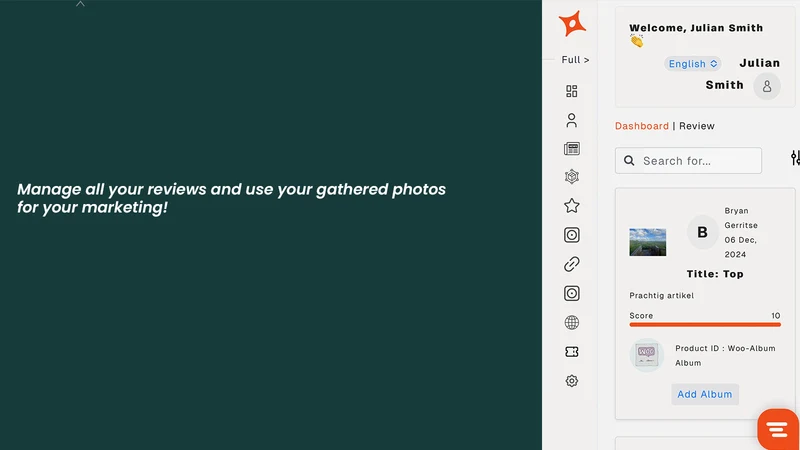Click the Add Album button
Viewport: 800px width, 450px height.
pyautogui.click(x=705, y=394)
